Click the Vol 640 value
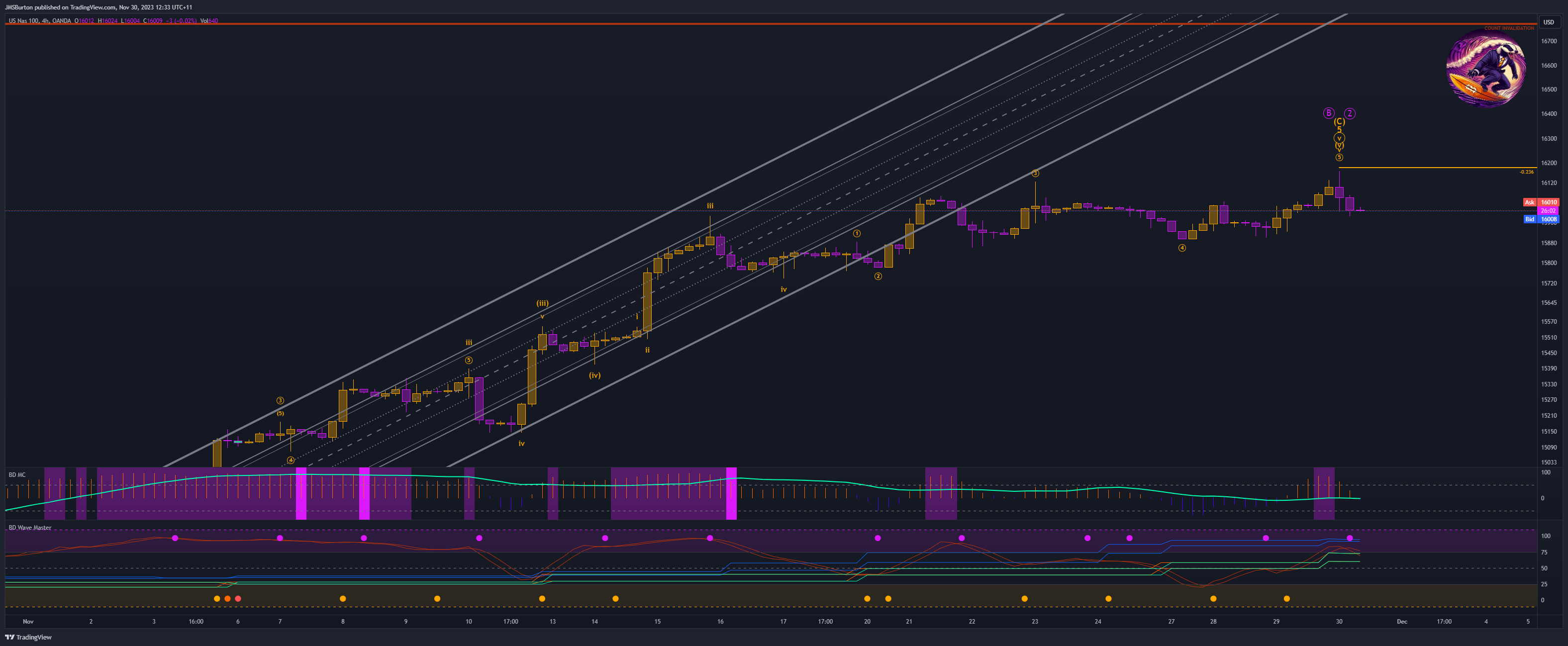This screenshot has width=1568, height=646. (209, 21)
